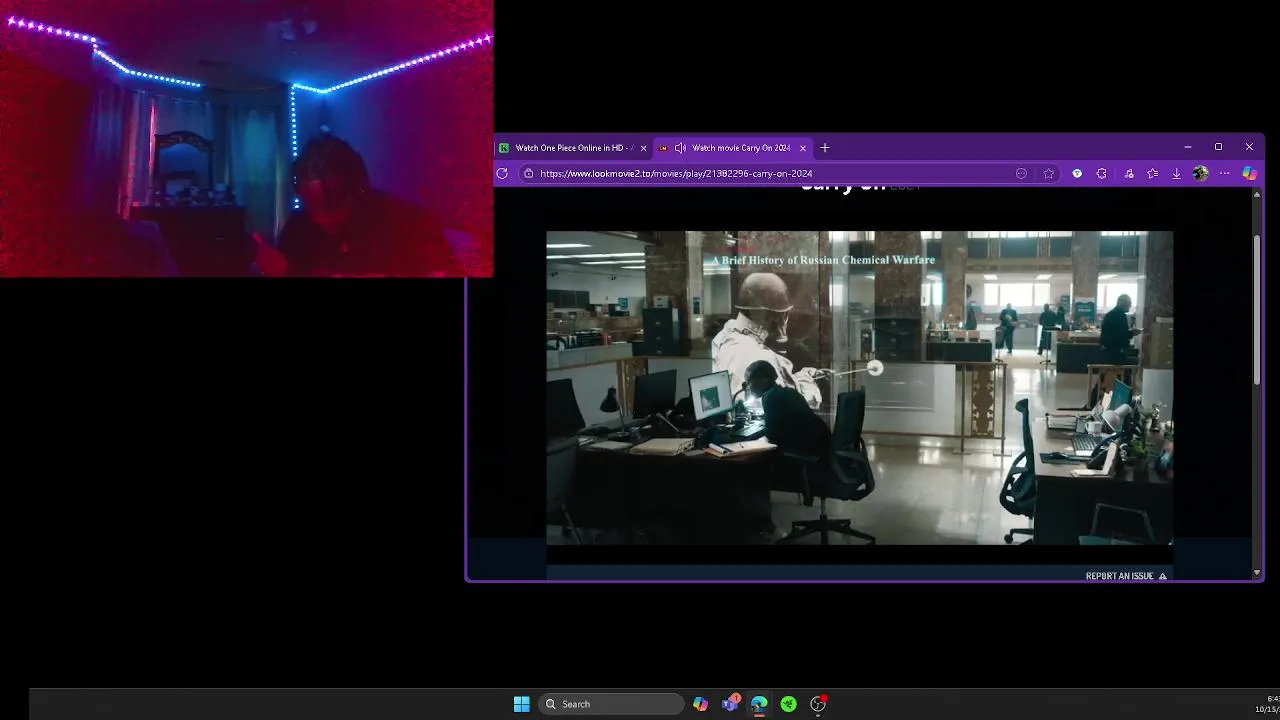Open the taskbar clock and date
Screen dimensions: 1280x720
[x=1267, y=704]
